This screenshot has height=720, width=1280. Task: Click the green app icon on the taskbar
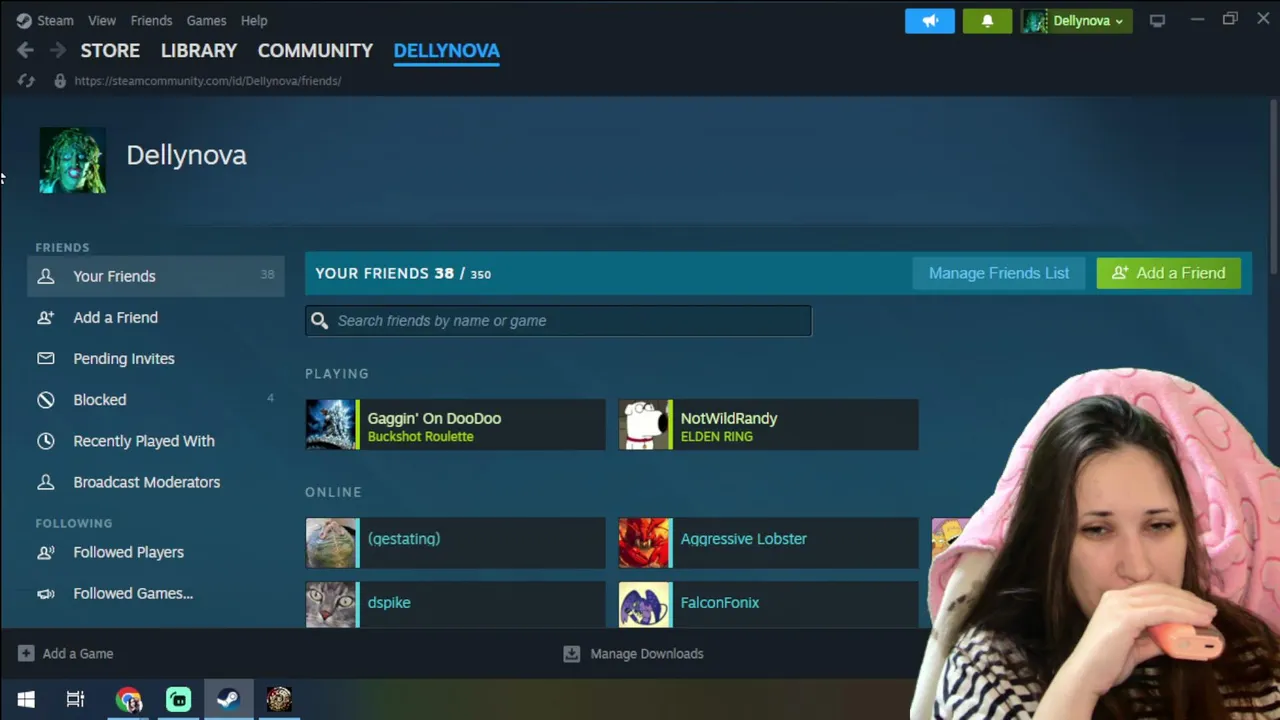pyautogui.click(x=178, y=699)
